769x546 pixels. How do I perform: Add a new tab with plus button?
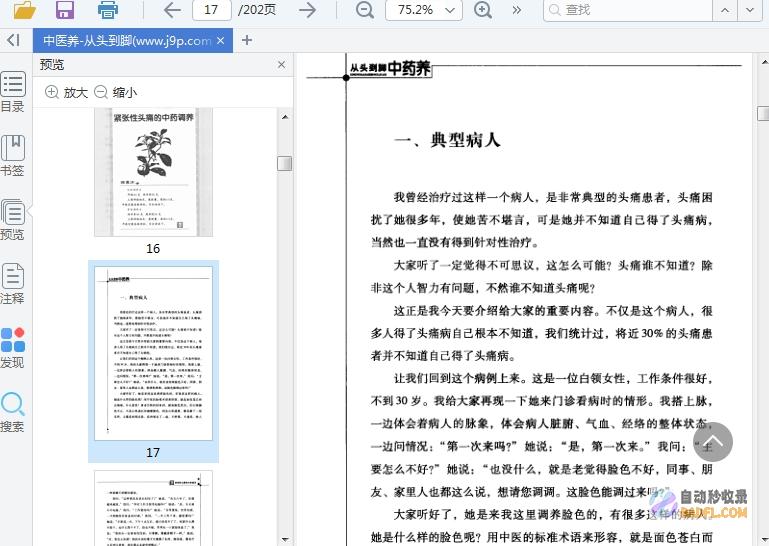pyautogui.click(x=247, y=40)
